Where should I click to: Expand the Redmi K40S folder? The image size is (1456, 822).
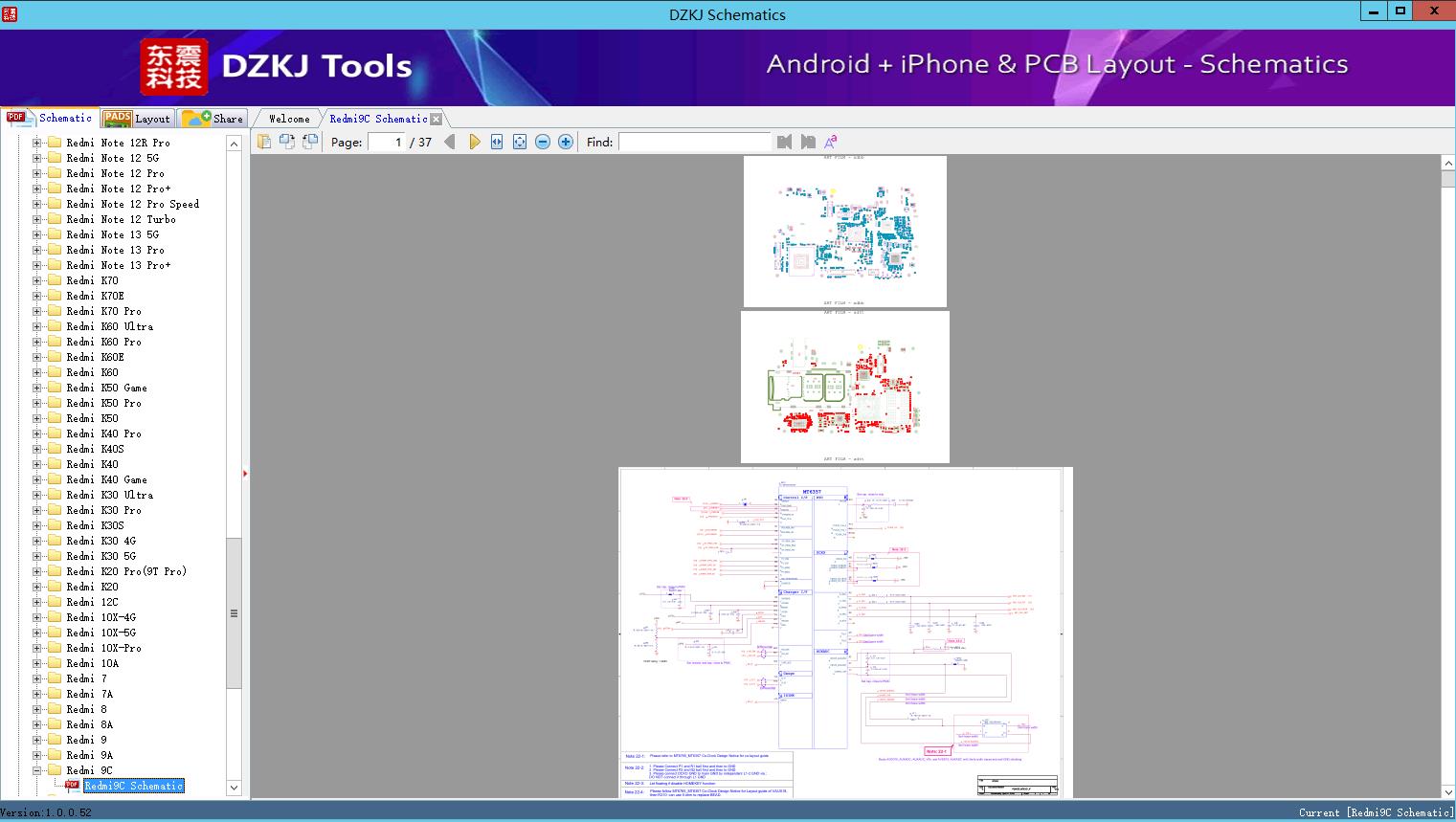coord(36,449)
